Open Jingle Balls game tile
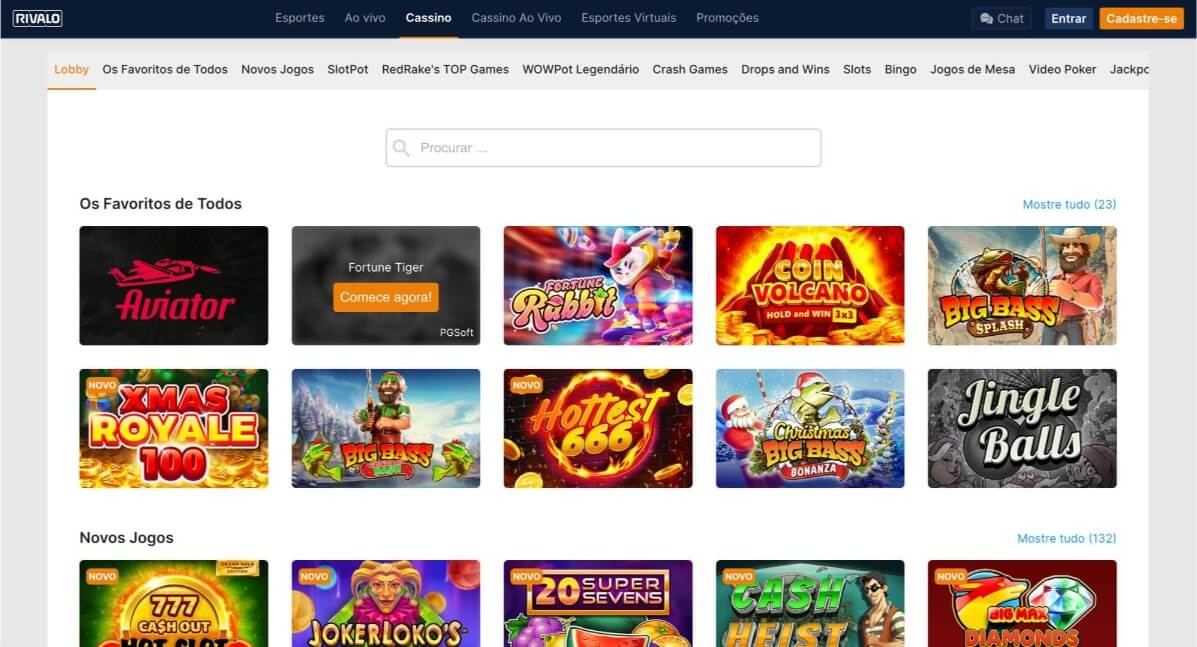The width and height of the screenshot is (1197, 647). pyautogui.click(x=1022, y=428)
